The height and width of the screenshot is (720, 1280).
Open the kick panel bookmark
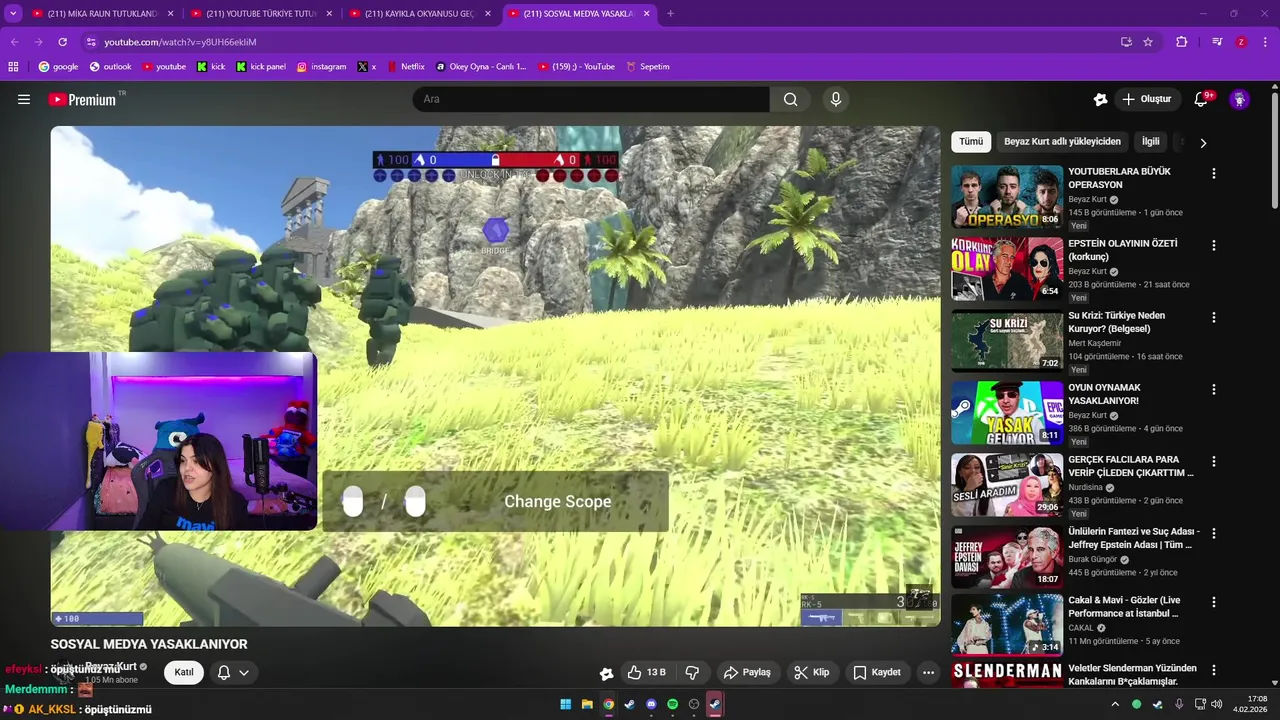click(261, 67)
